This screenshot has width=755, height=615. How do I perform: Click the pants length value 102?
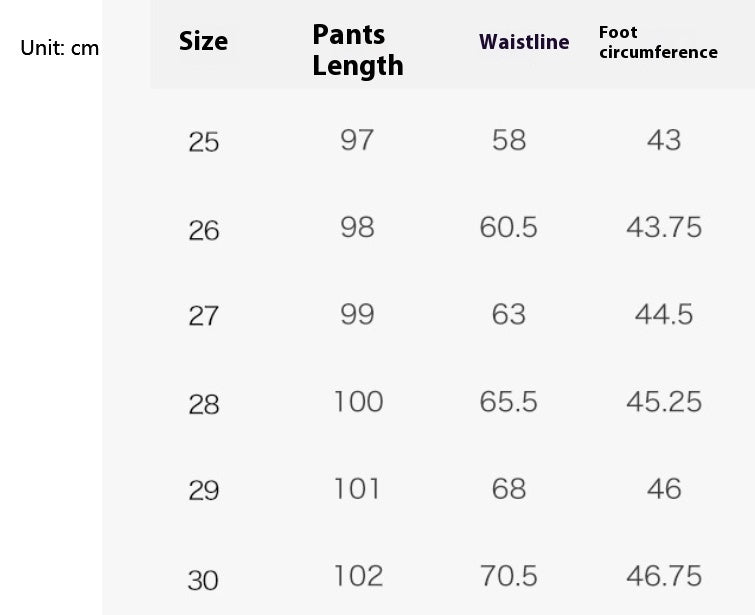358,576
